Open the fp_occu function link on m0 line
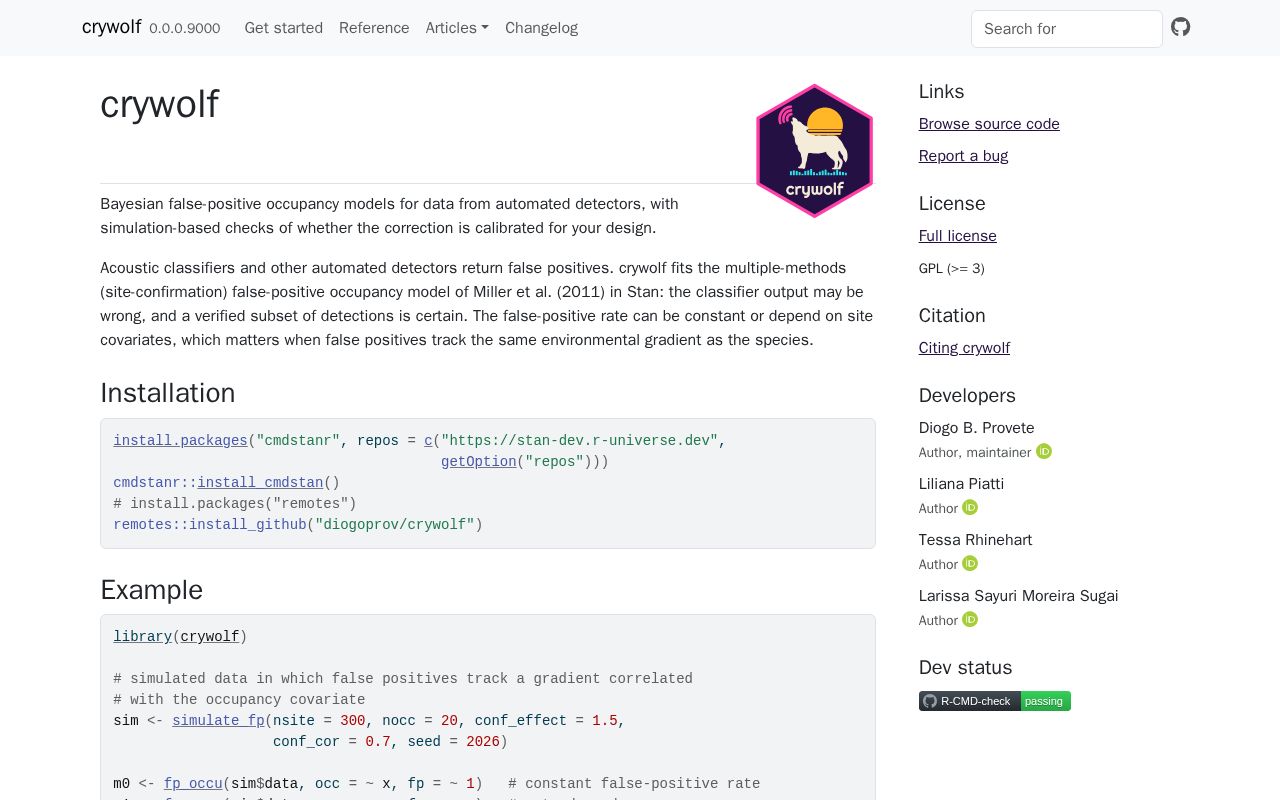Image resolution: width=1280 pixels, height=800 pixels. tap(193, 784)
